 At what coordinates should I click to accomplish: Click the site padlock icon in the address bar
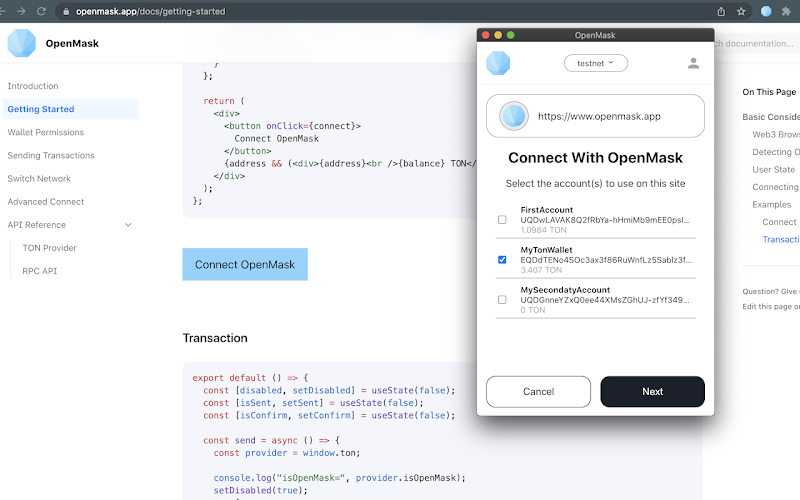[x=66, y=11]
